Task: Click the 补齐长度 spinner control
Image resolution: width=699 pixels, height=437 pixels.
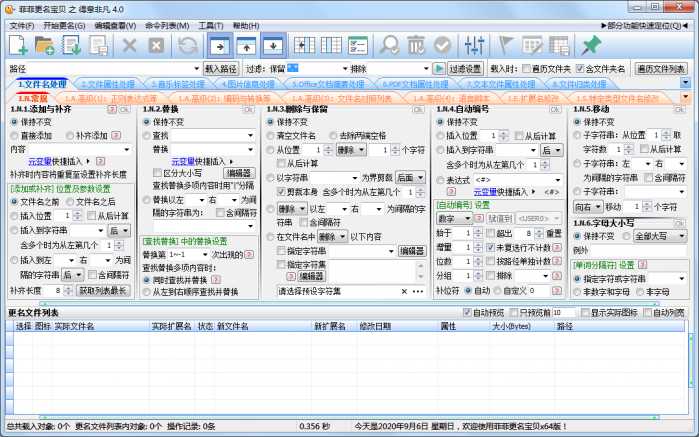Action: coord(68,291)
